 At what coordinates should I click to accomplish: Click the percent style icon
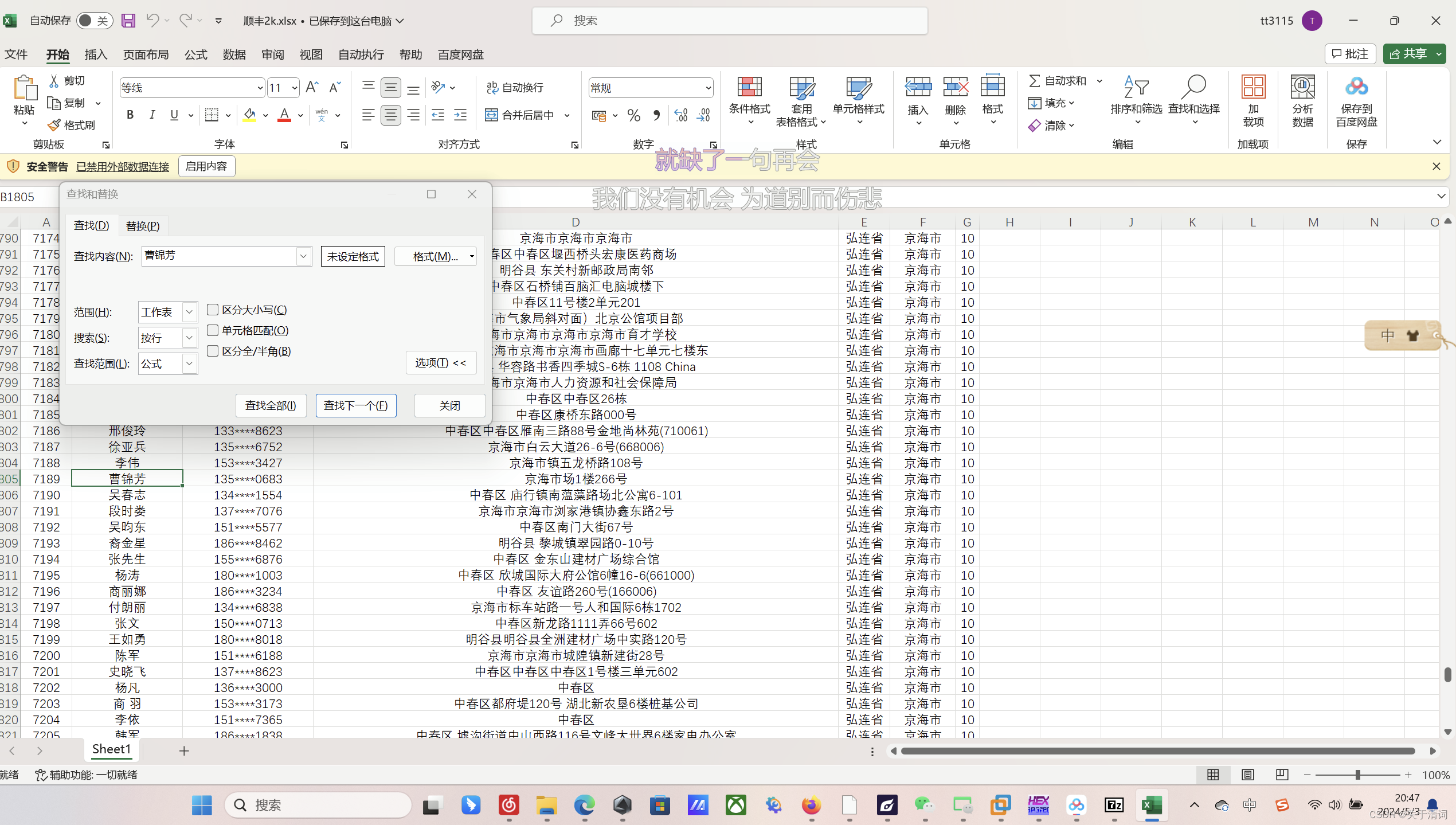[x=633, y=115]
